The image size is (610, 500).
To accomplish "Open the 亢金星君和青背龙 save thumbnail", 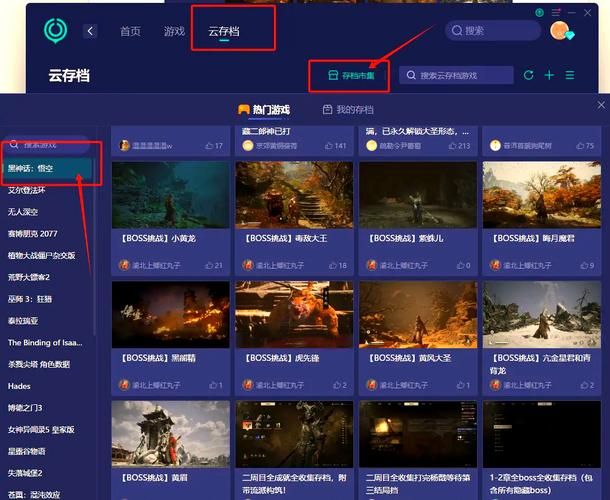I will tap(542, 315).
